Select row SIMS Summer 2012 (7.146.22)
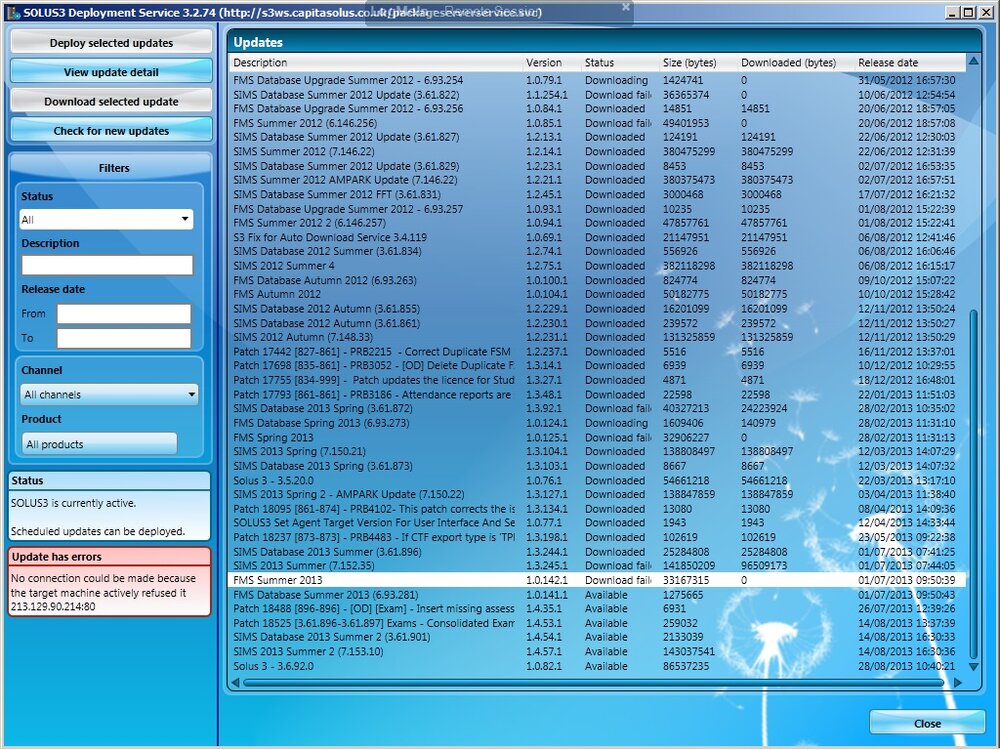Screen dimensions: 1000x750 (597, 152)
